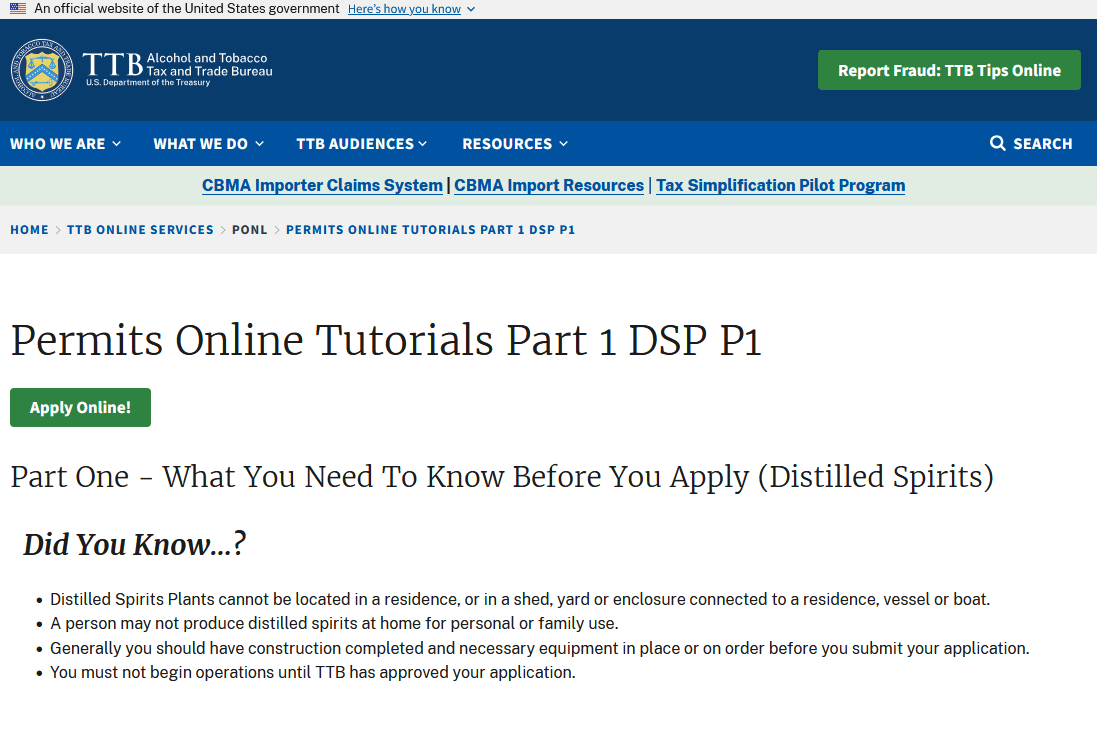Expand "Here's how you know" disclosure
The height and width of the screenshot is (731, 1097).
[411, 9]
